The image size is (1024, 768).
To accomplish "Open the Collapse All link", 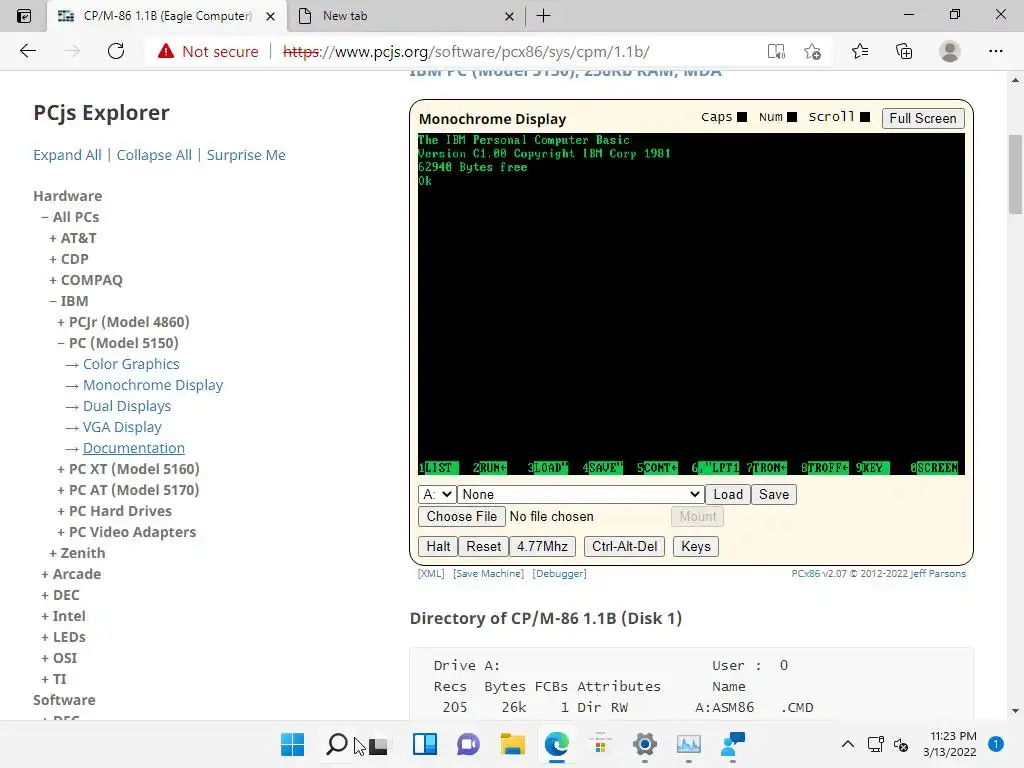I will [154, 155].
